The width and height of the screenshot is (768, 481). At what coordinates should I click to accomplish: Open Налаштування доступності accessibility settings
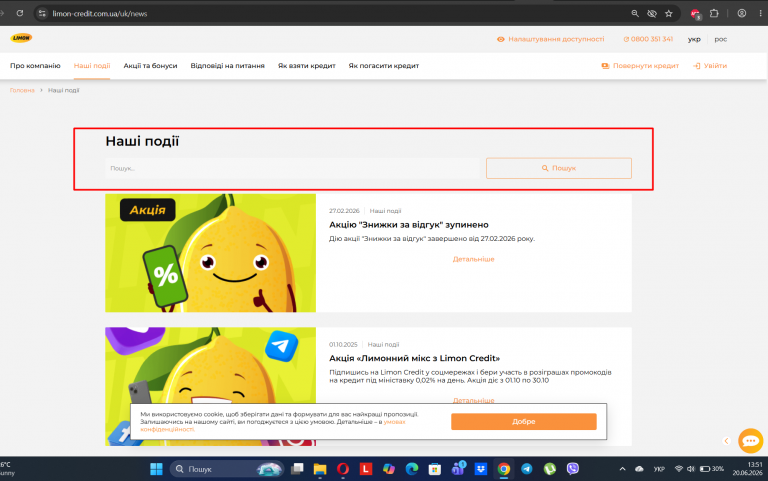click(x=551, y=39)
